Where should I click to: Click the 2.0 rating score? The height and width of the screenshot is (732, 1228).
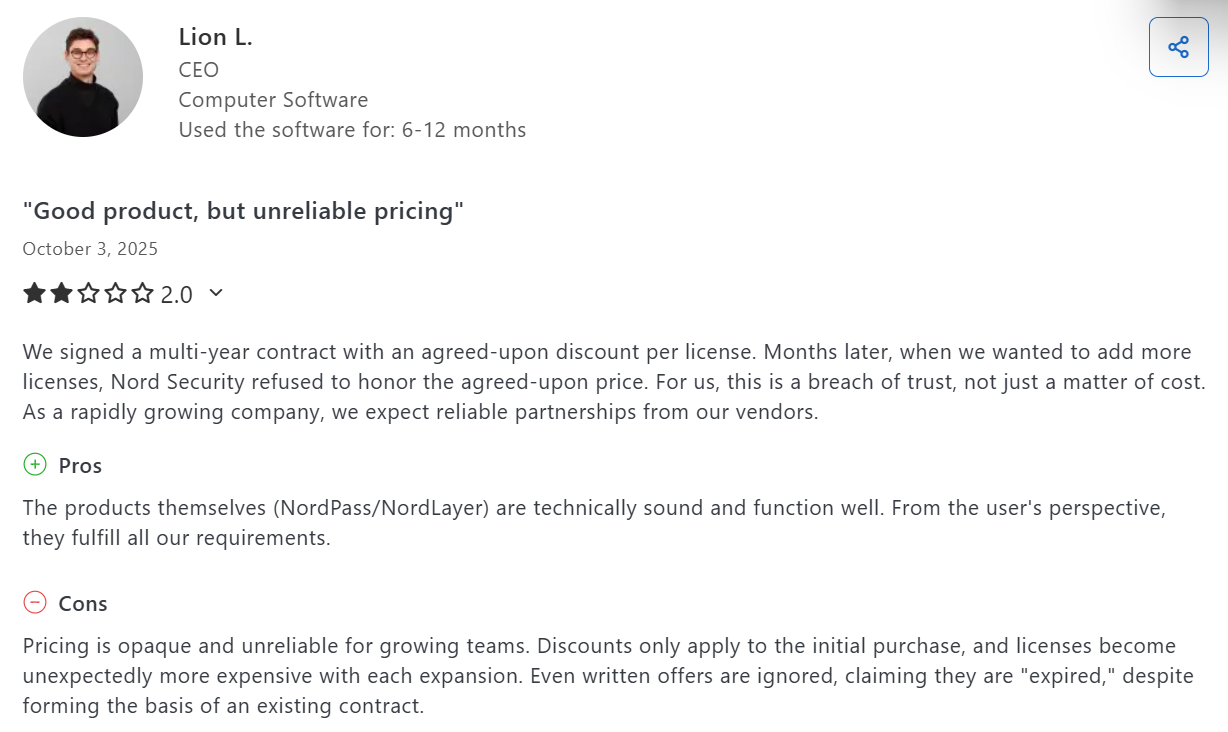point(177,294)
